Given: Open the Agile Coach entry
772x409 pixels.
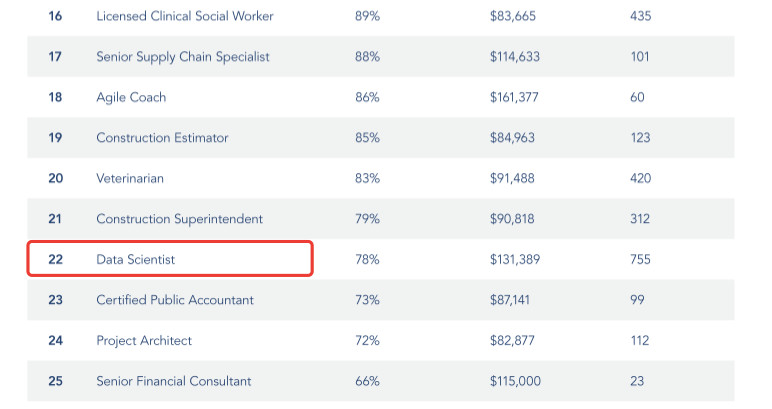Looking at the screenshot, I should pos(131,97).
